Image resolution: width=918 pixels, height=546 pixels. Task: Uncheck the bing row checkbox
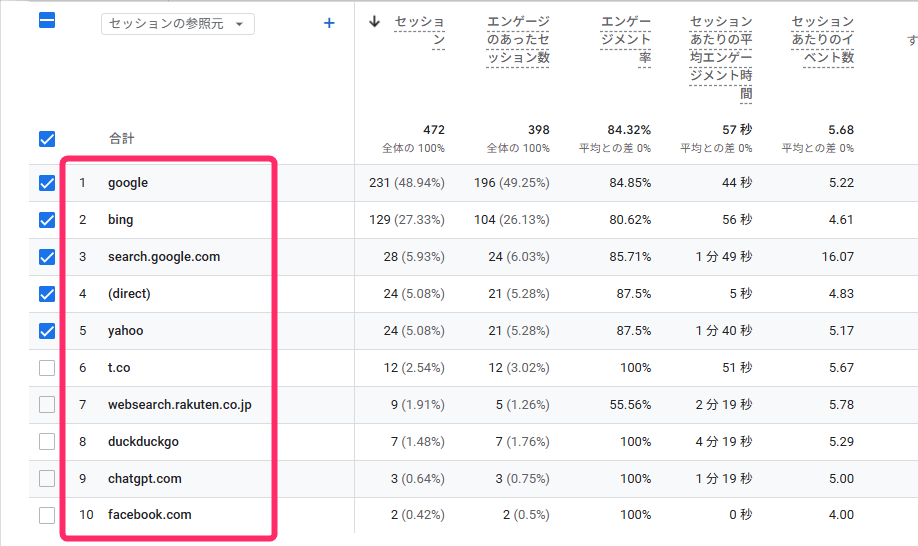click(47, 220)
